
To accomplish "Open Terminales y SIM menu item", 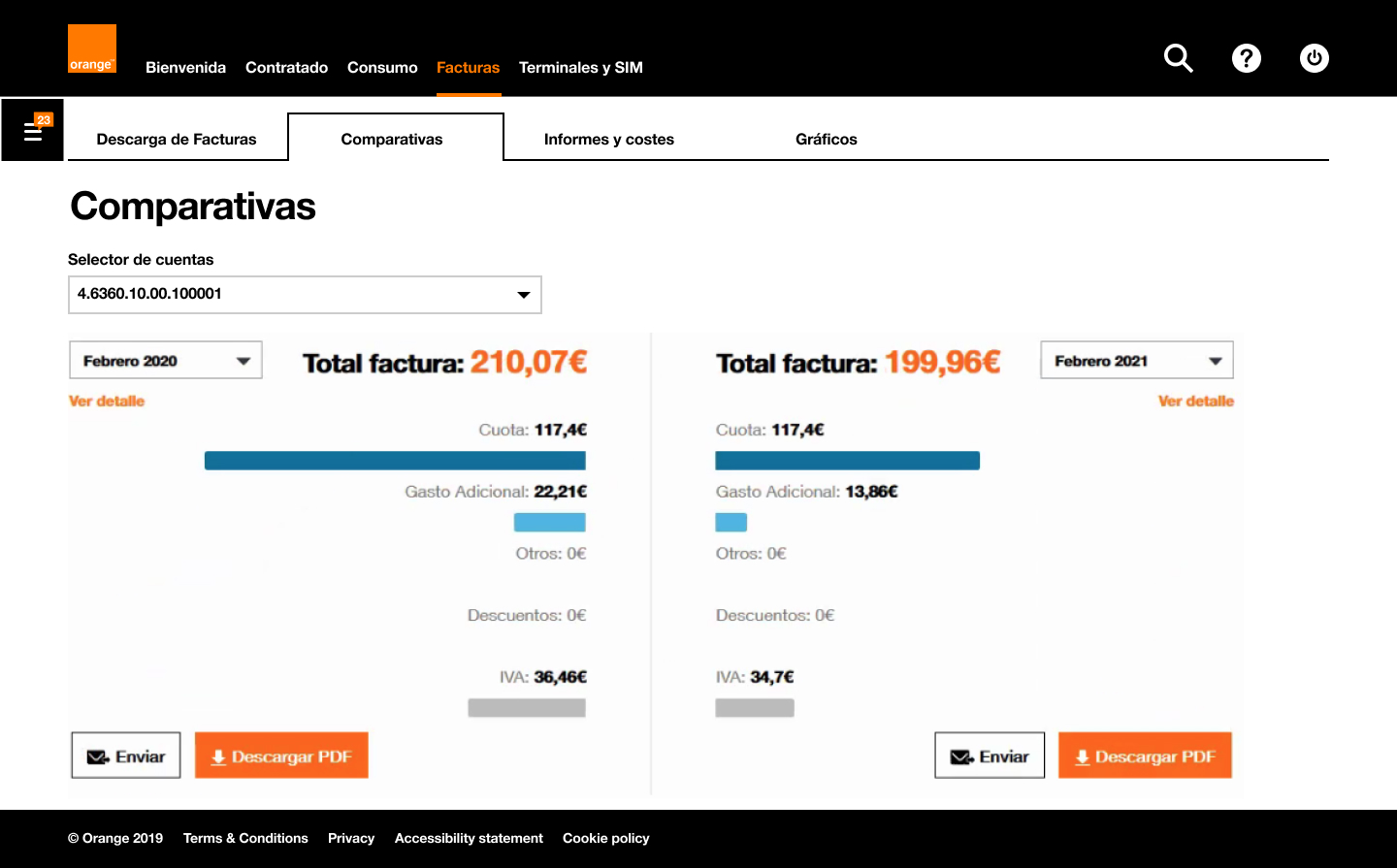I will [580, 67].
